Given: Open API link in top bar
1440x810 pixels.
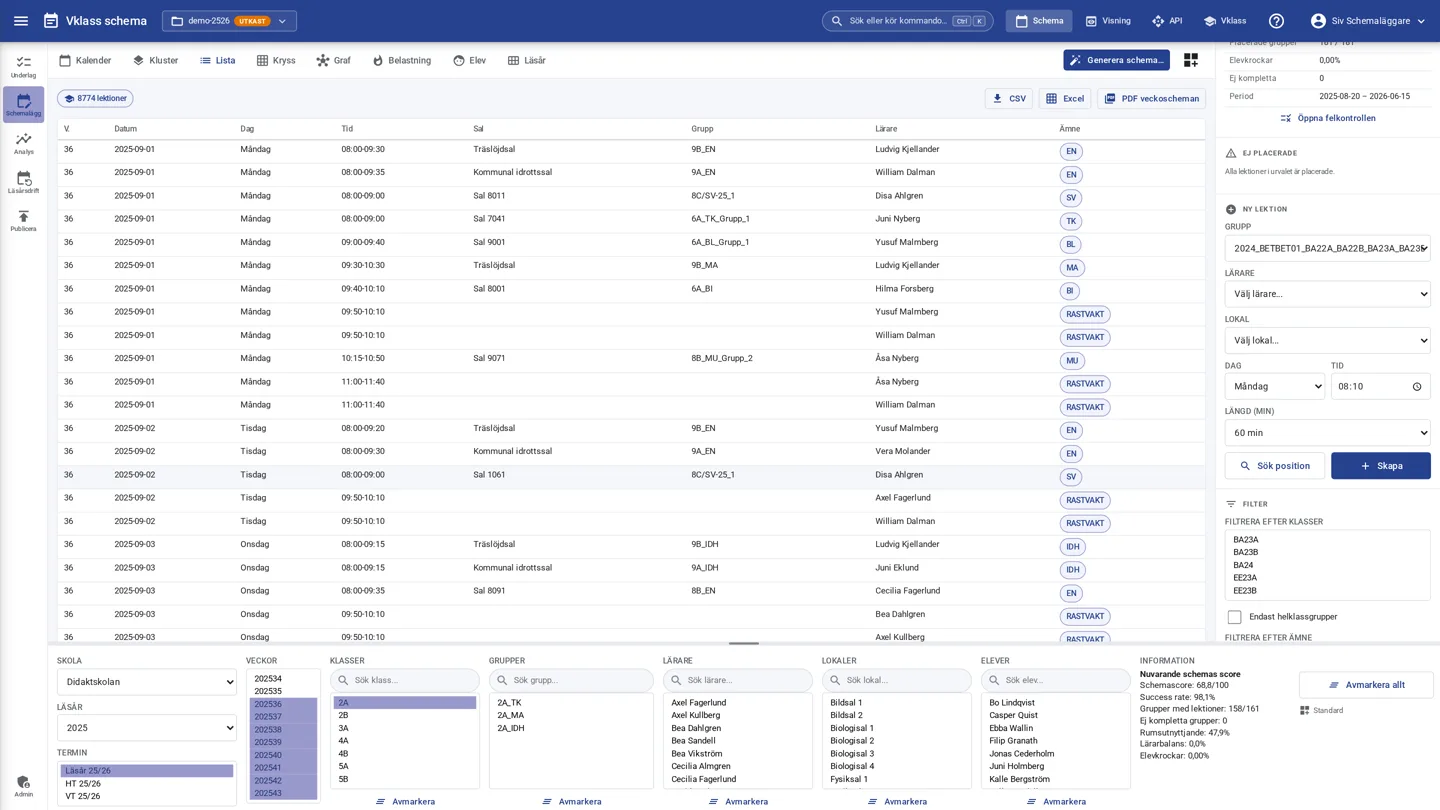Looking at the screenshot, I should click(x=1167, y=21).
